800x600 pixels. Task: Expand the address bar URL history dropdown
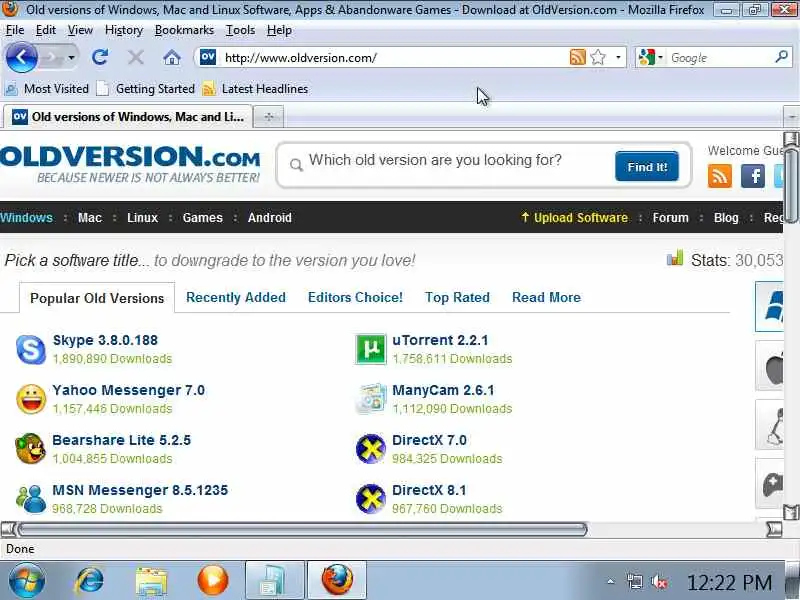pos(618,57)
